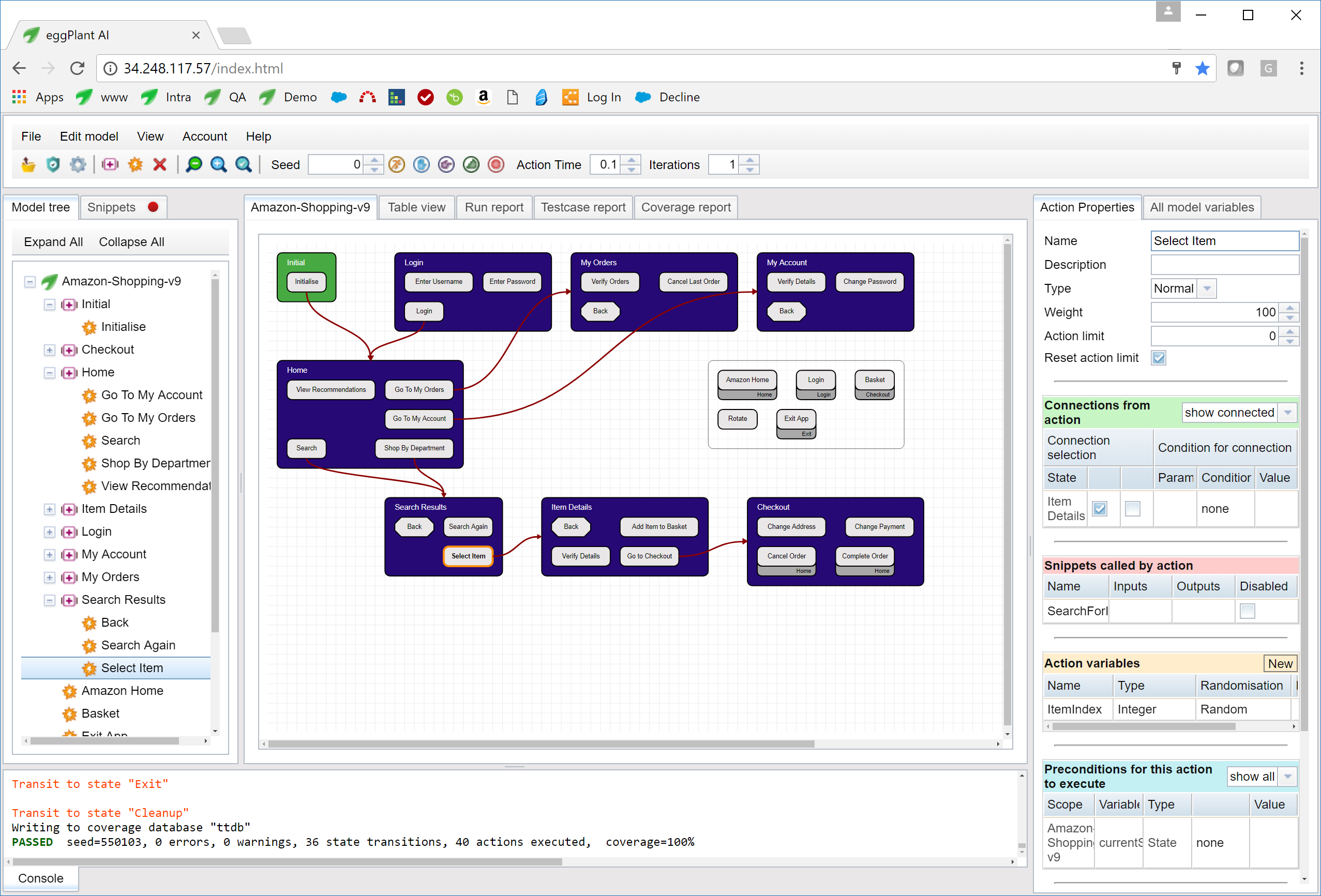1321x896 pixels.
Task: Click the Description input field
Action: click(x=1224, y=265)
